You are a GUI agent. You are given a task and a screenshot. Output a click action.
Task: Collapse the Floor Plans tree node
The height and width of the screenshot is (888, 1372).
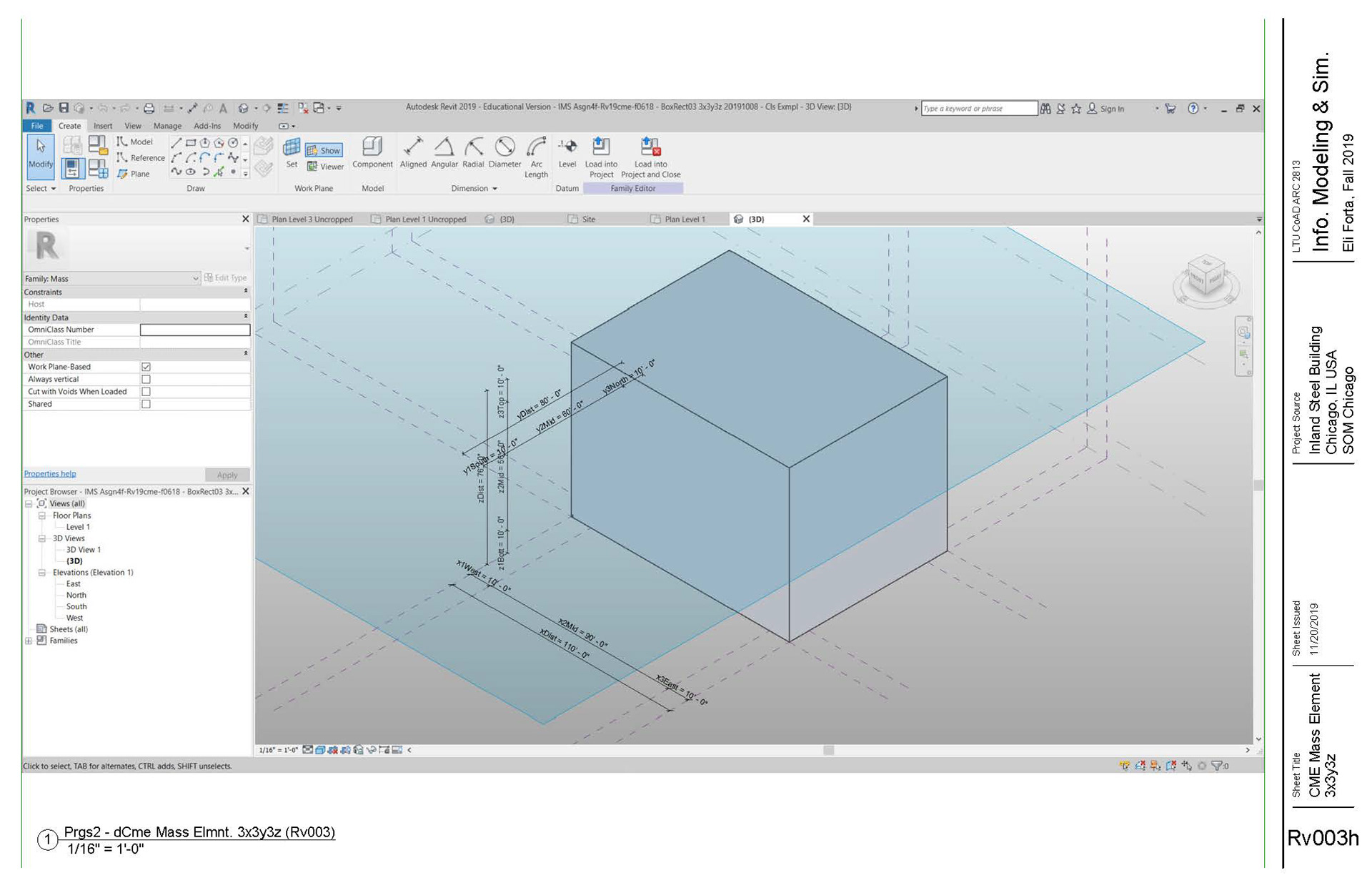tap(41, 515)
